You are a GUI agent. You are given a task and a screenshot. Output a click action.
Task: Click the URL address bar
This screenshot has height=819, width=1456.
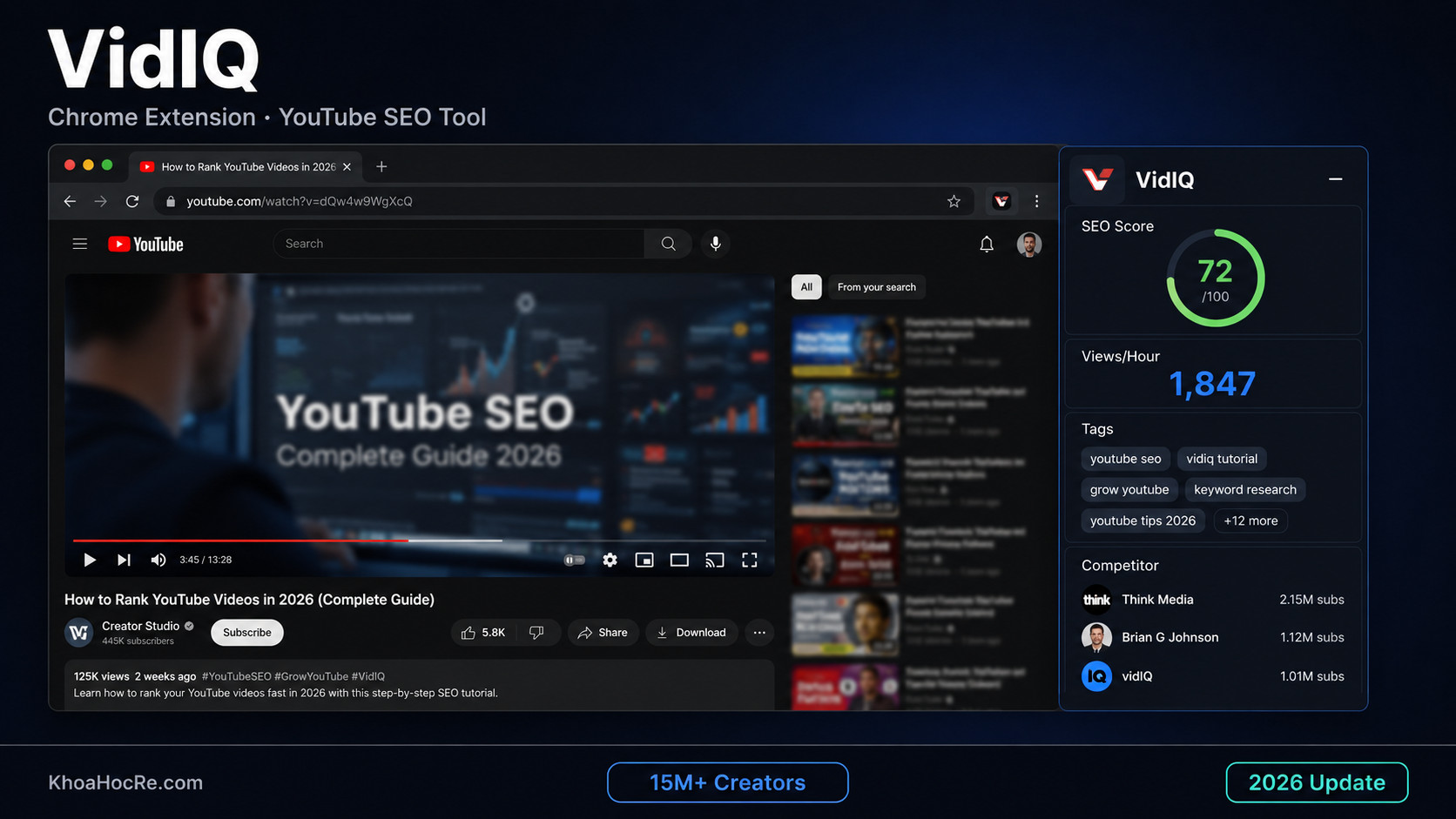[x=562, y=201]
